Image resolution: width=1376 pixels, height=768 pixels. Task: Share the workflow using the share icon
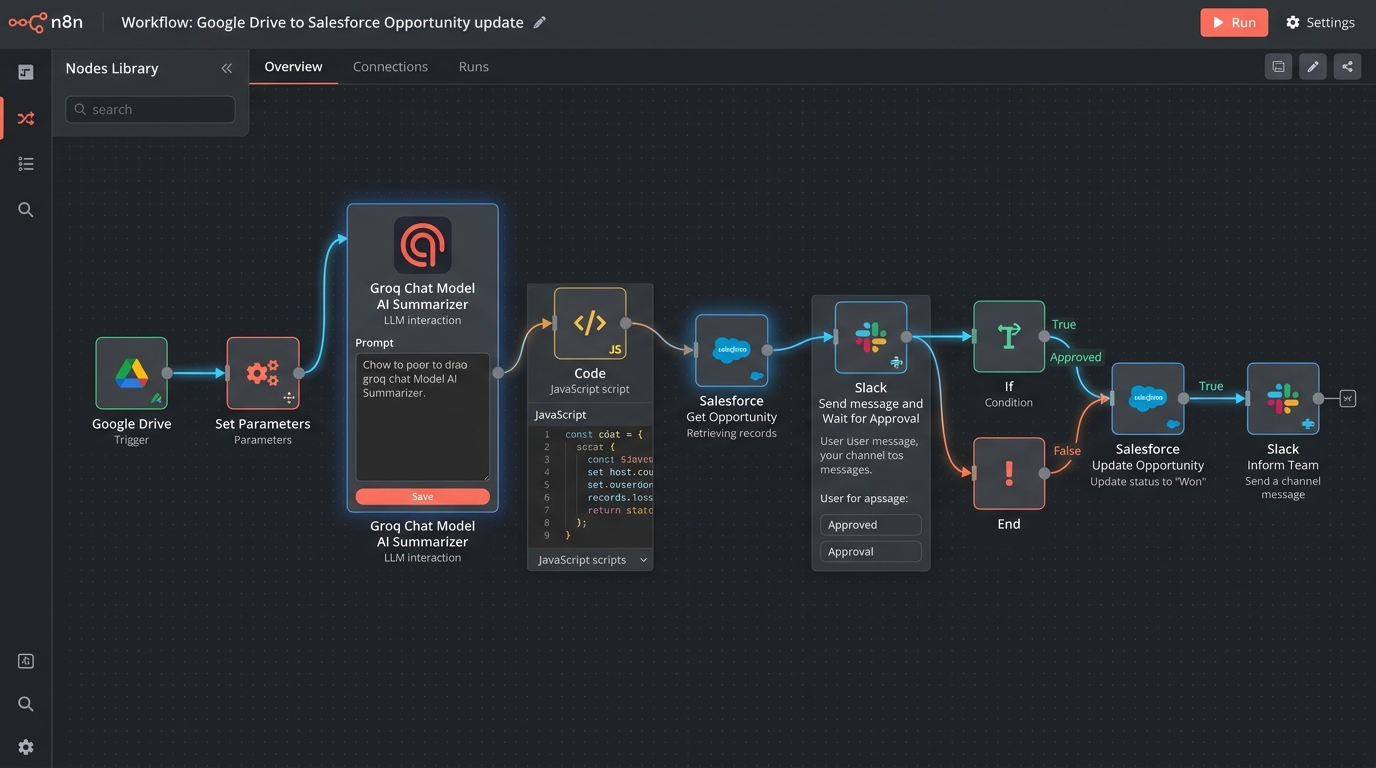(1348, 67)
